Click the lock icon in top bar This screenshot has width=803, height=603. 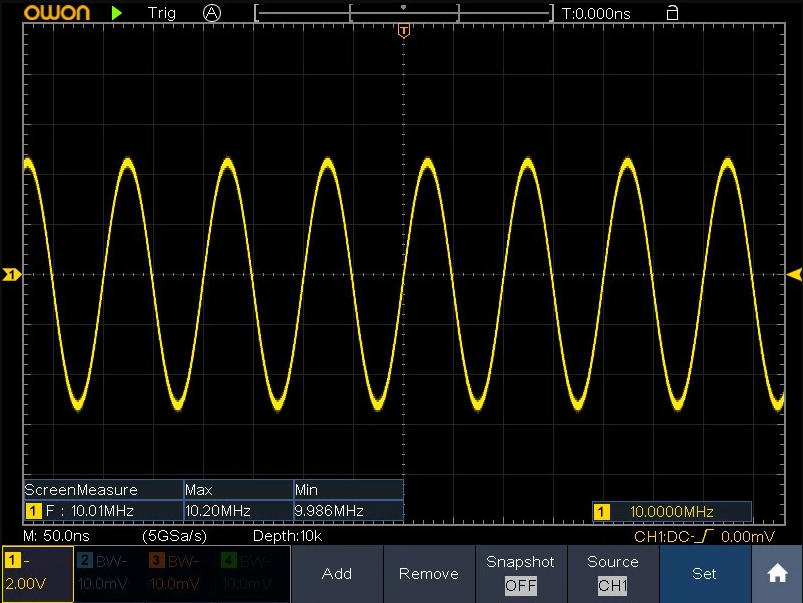pyautogui.click(x=672, y=13)
